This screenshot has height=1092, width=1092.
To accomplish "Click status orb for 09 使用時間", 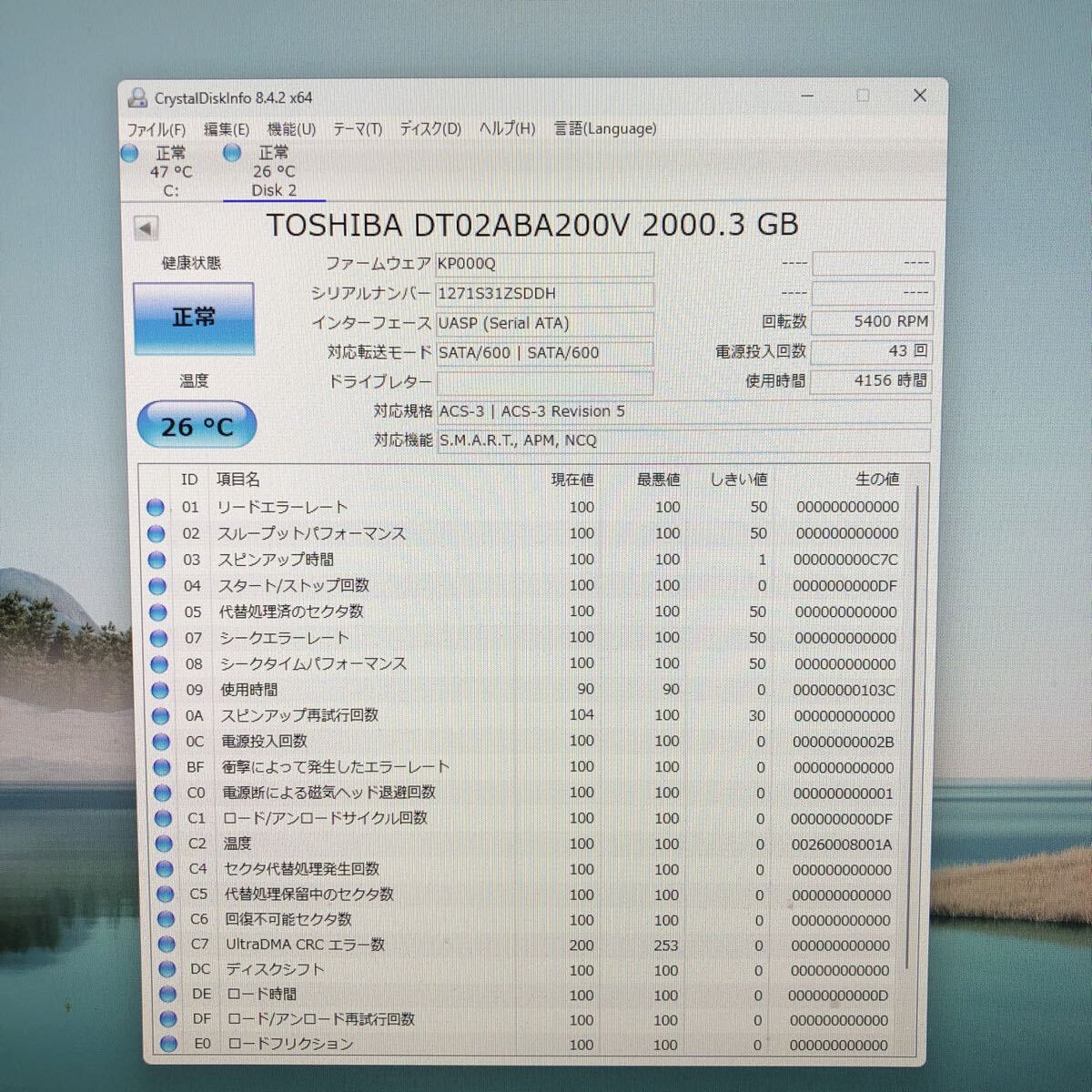I will 160,691.
